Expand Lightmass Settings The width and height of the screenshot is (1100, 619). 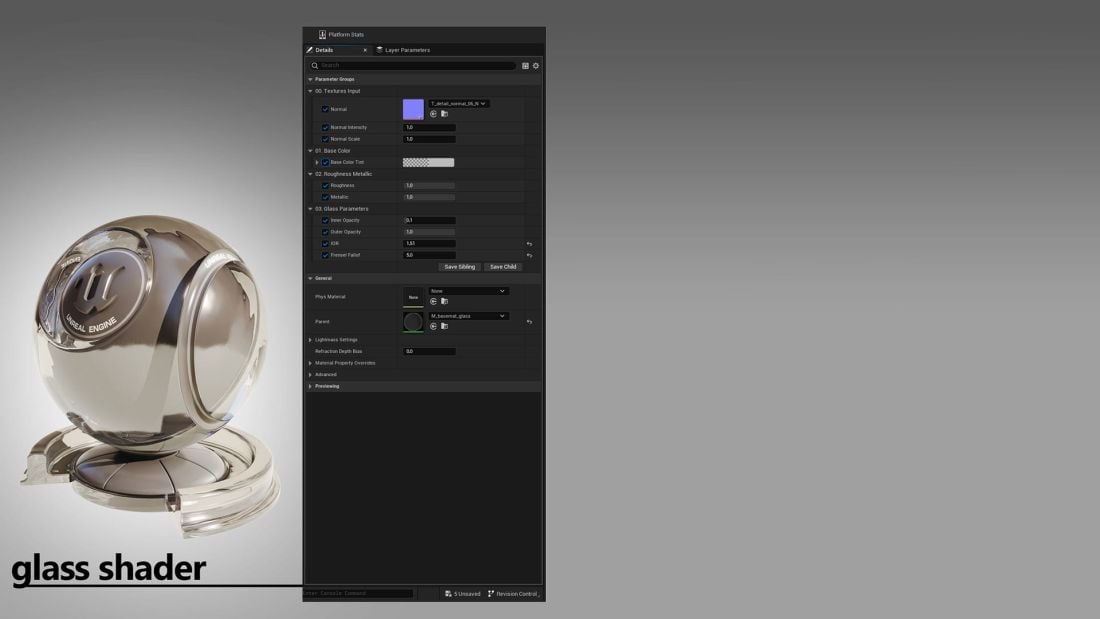(310, 340)
